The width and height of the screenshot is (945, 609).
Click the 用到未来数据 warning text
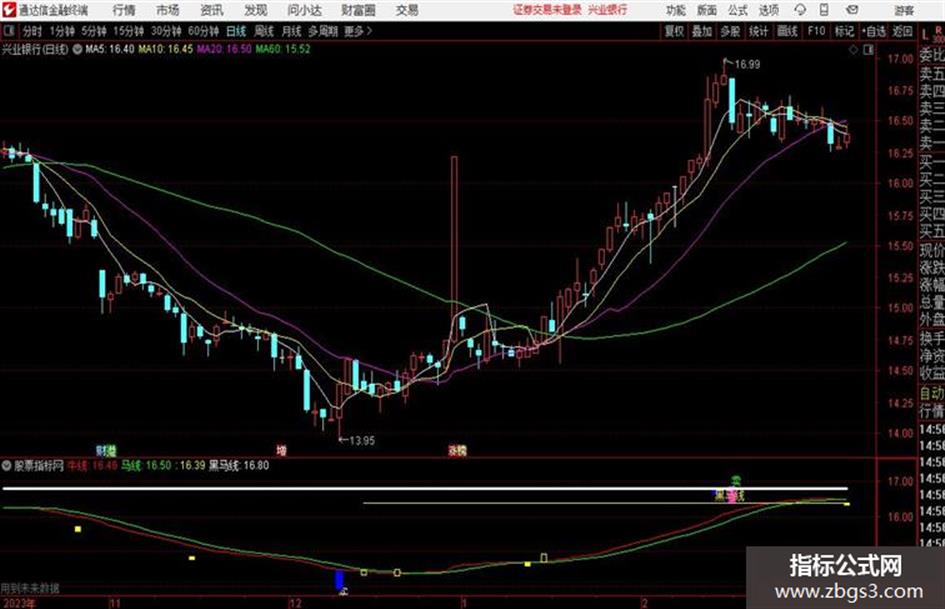tap(30, 588)
